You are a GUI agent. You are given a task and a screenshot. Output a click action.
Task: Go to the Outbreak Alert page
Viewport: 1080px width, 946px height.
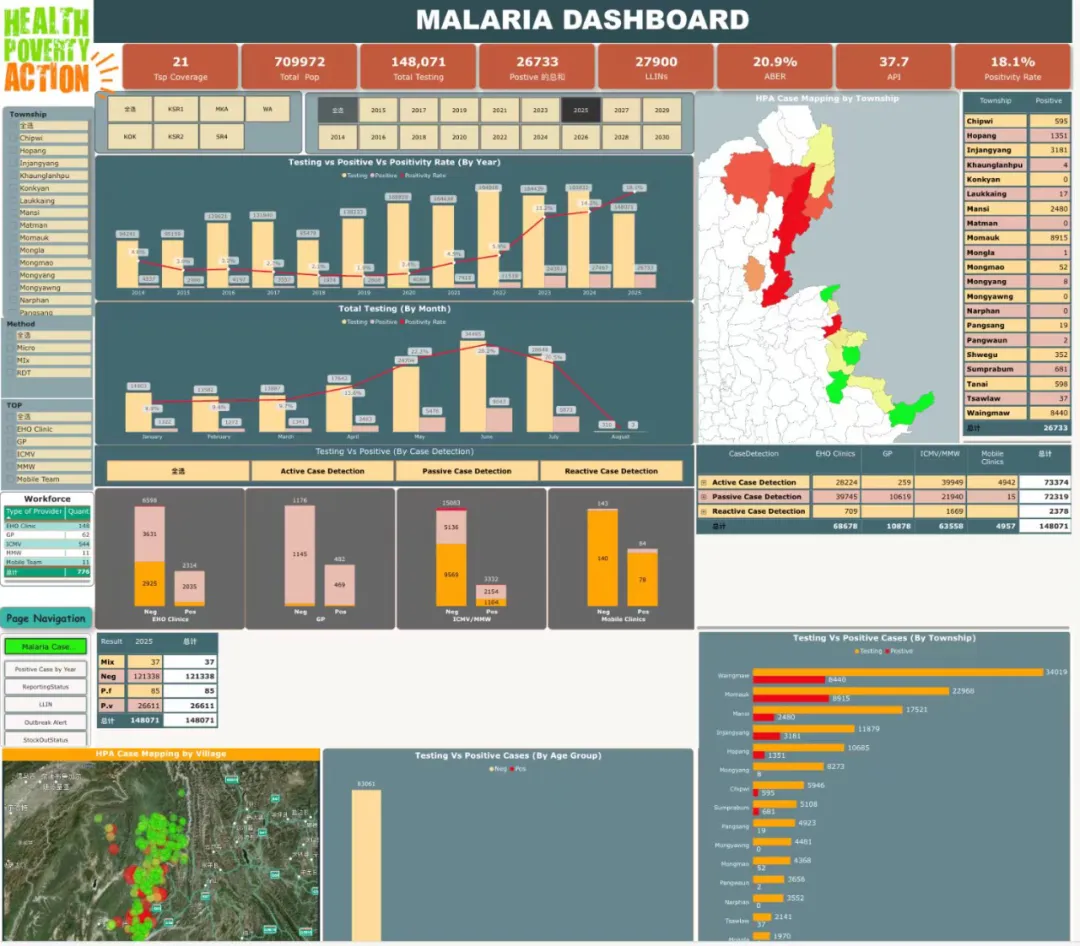pyautogui.click(x=45, y=722)
